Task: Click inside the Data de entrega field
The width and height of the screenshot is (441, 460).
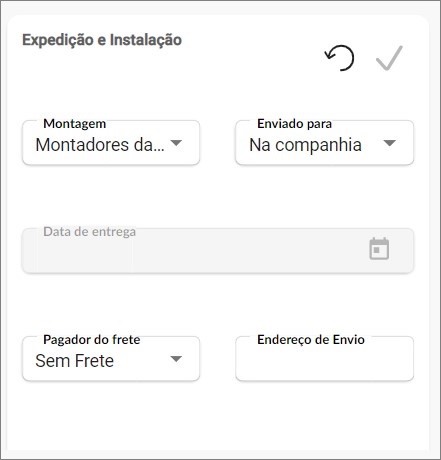Action: pos(218,251)
